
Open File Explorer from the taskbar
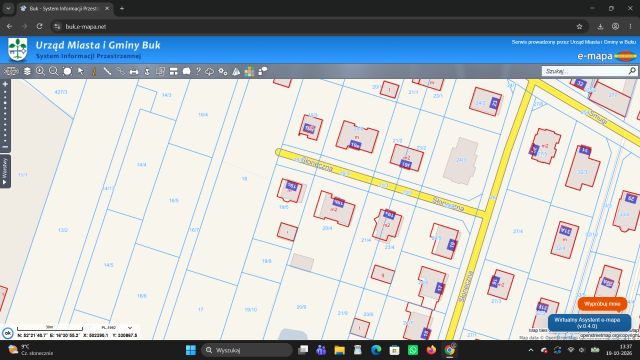339,350
